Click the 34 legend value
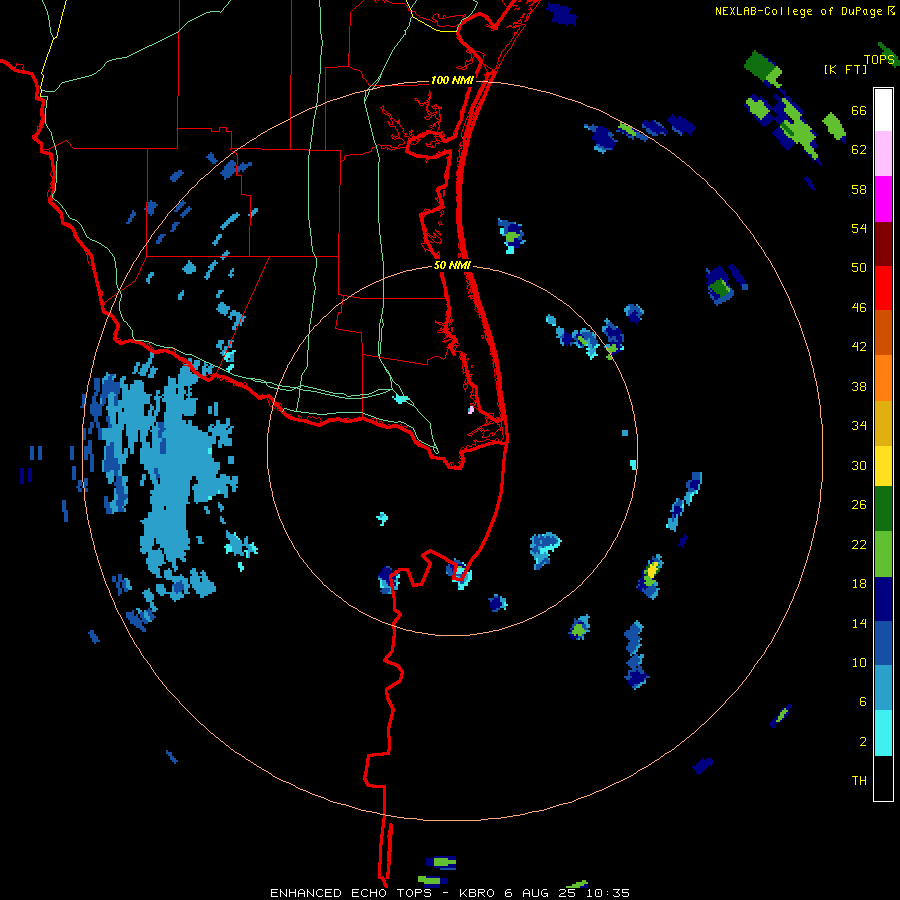This screenshot has width=900, height=900. coord(859,425)
